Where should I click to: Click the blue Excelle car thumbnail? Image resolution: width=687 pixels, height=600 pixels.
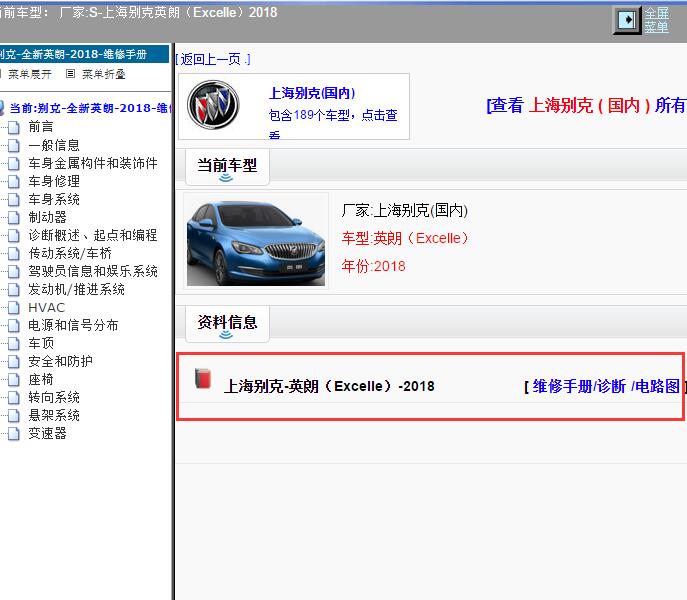[x=256, y=241]
